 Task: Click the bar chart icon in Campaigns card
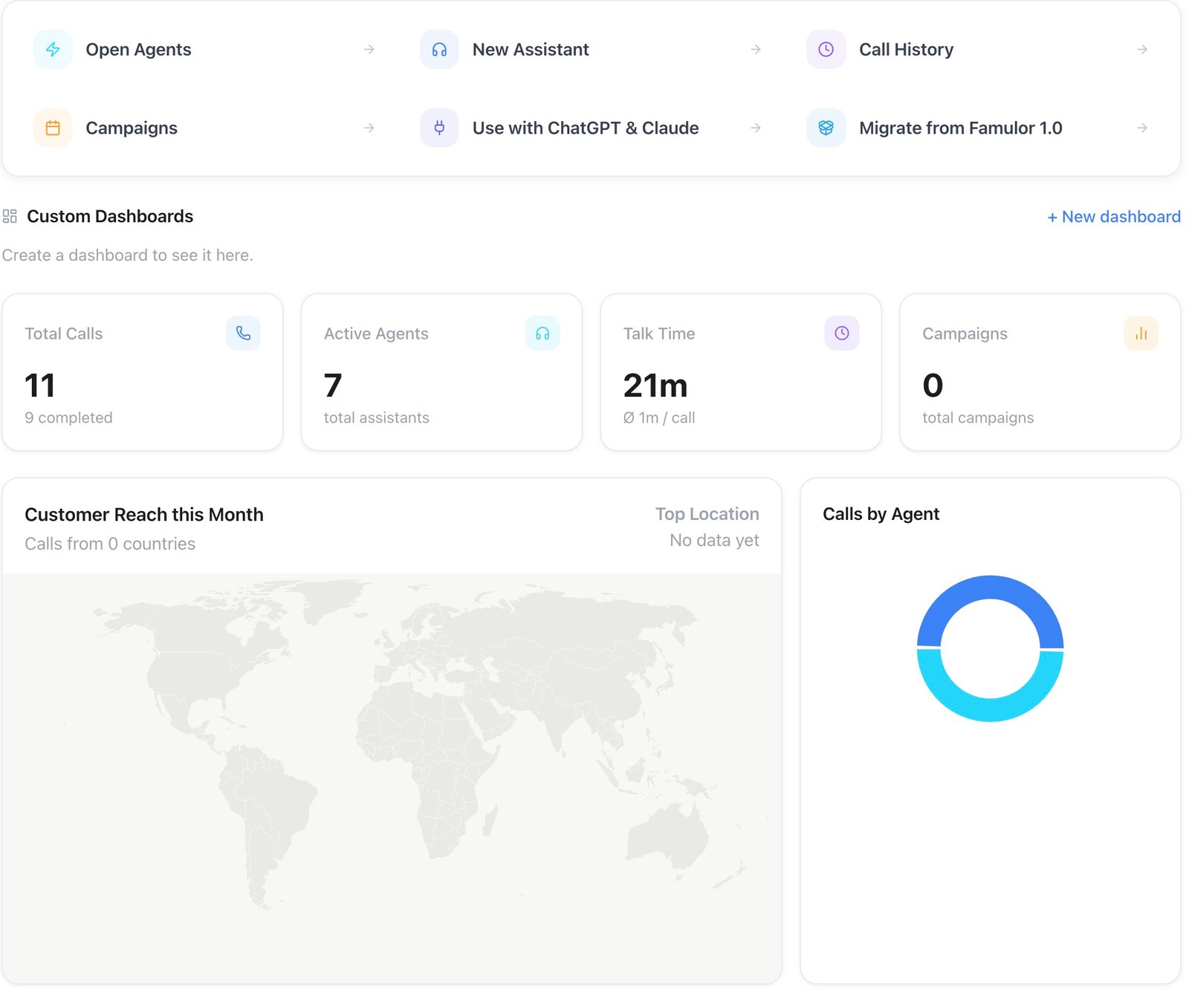click(1141, 334)
